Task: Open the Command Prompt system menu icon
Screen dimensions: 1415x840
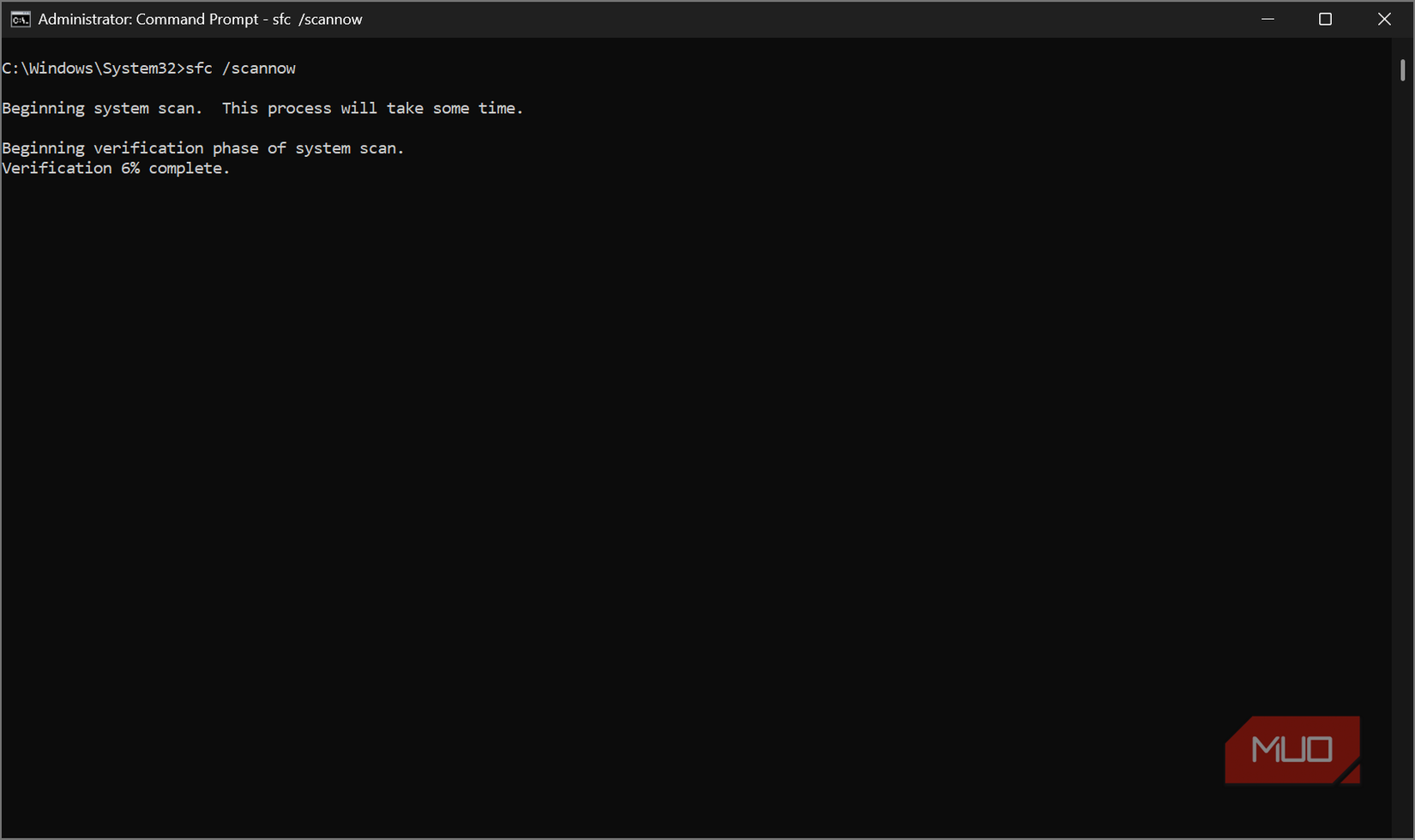Action: (x=20, y=19)
